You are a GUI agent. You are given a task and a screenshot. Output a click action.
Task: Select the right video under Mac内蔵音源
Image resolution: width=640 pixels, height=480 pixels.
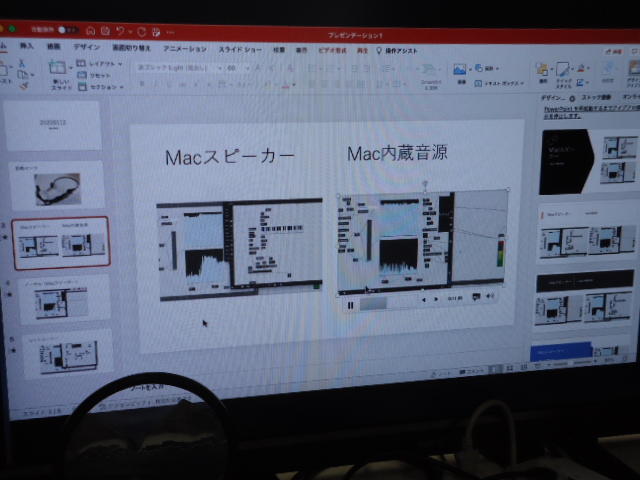coord(422,242)
